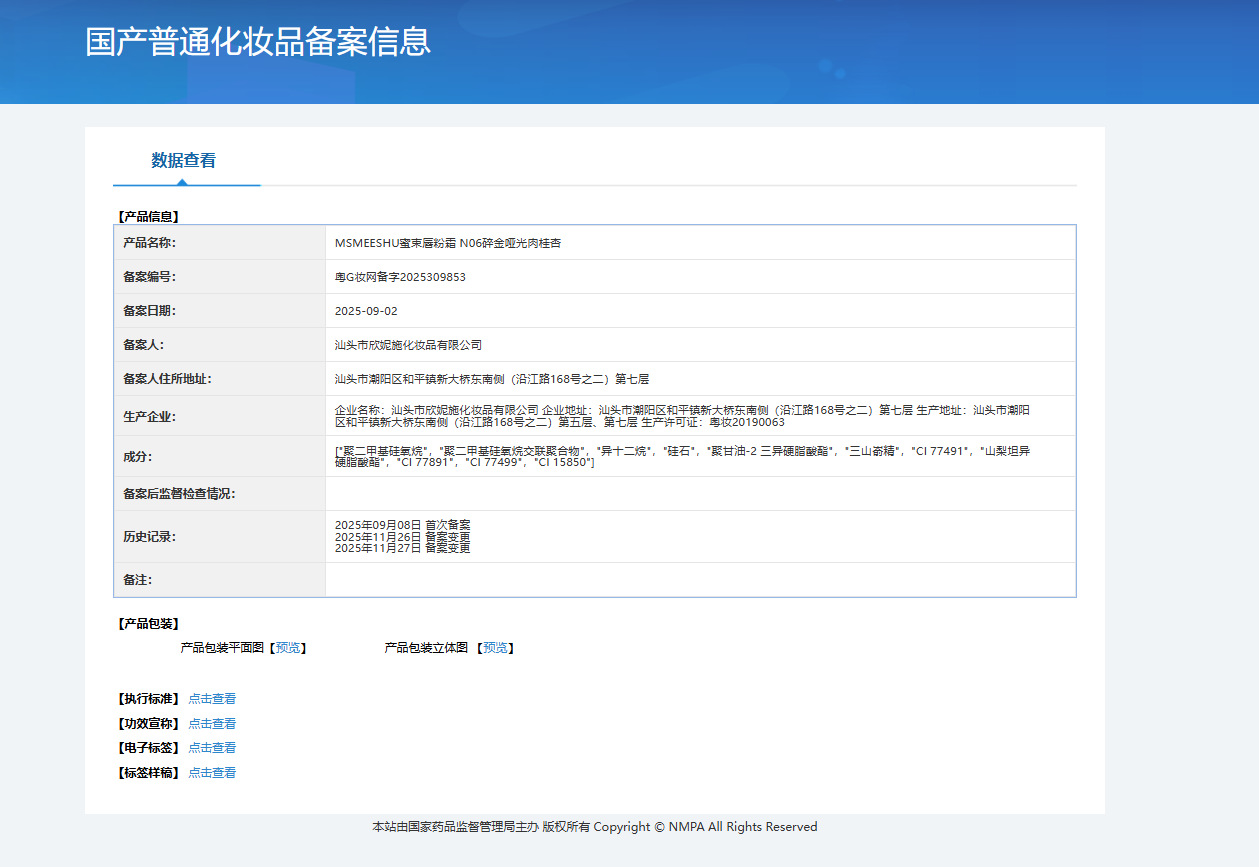This screenshot has height=867, width=1259.
Task: Preview the 产品包装平面图 image
Action: point(287,648)
